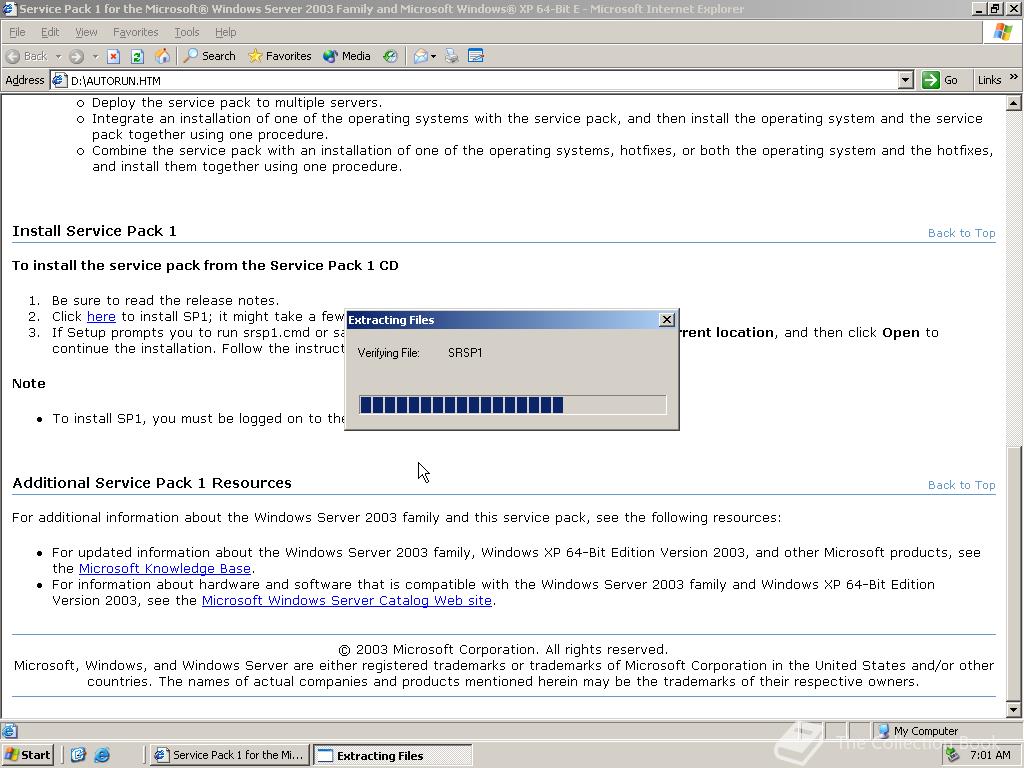Click the Links toolbar label

click(x=989, y=80)
